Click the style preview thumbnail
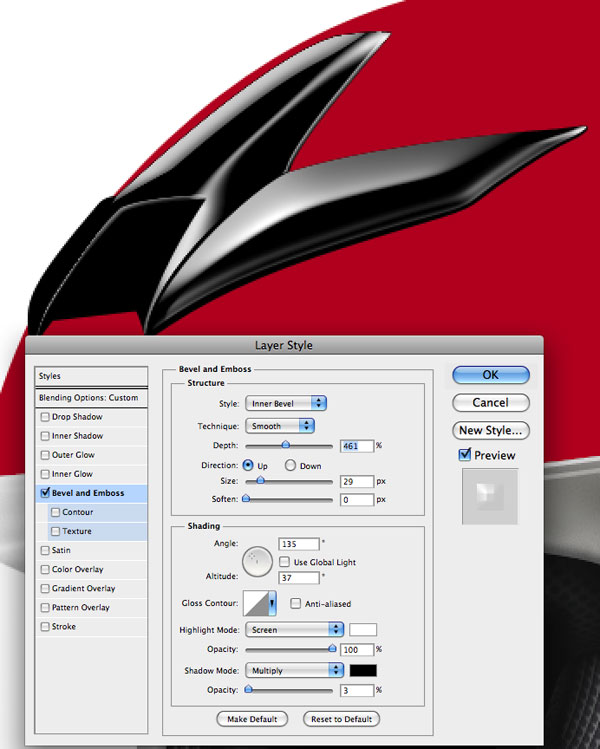Image resolution: width=600 pixels, height=749 pixels. [490, 496]
